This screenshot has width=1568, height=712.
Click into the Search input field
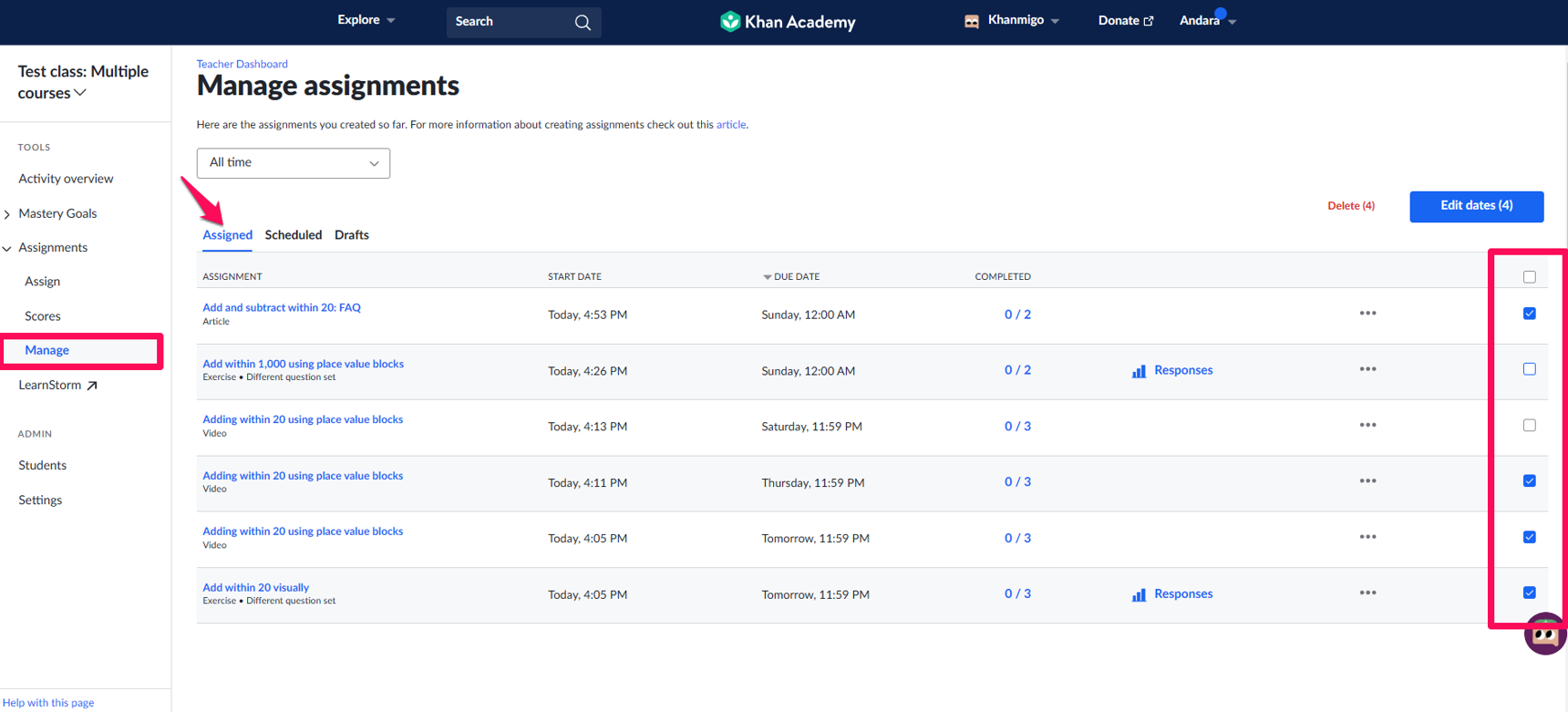tap(509, 22)
